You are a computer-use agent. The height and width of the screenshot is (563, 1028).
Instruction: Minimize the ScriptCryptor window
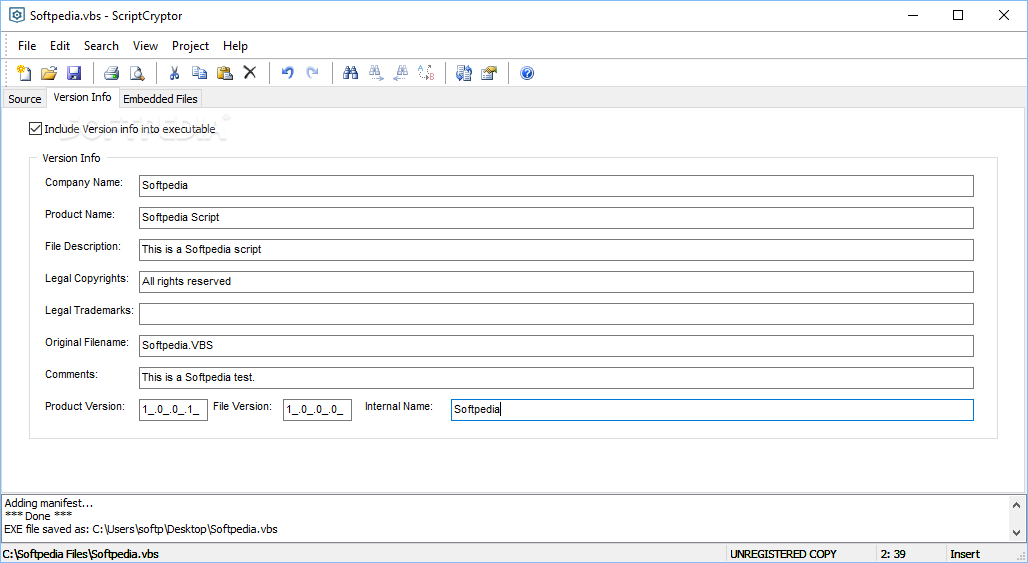[x=912, y=15]
